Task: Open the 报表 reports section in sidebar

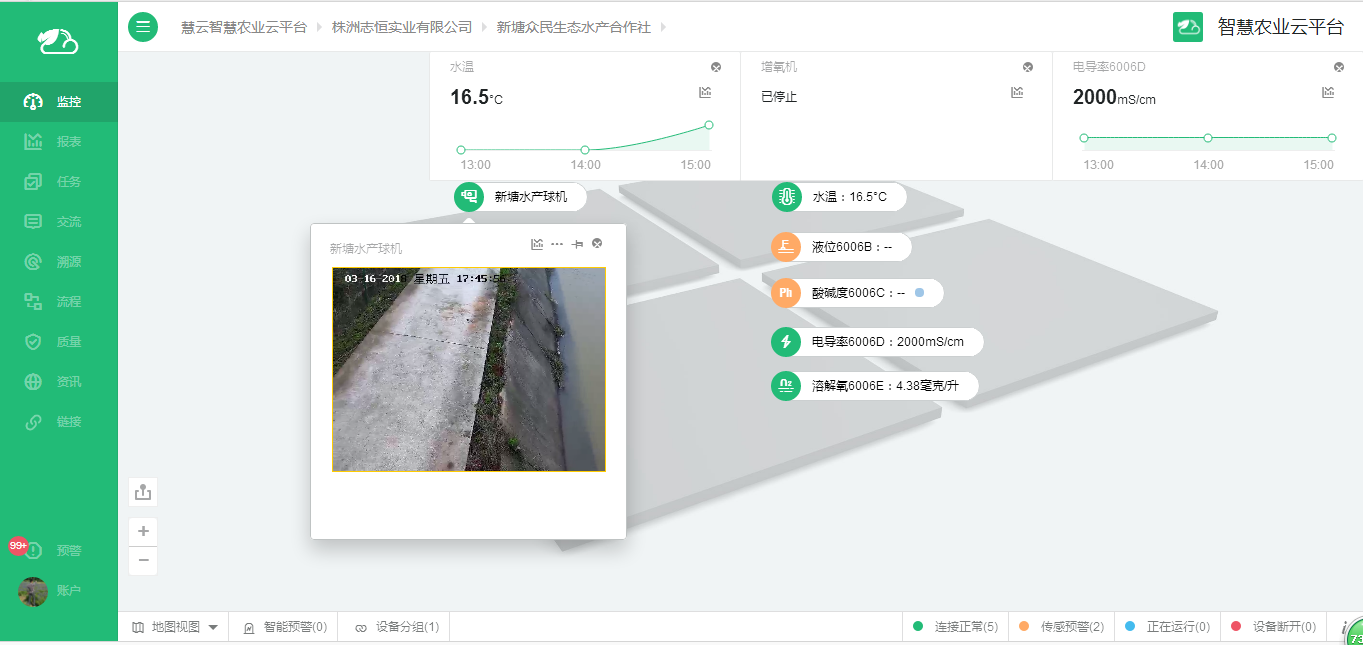Action: (x=58, y=142)
